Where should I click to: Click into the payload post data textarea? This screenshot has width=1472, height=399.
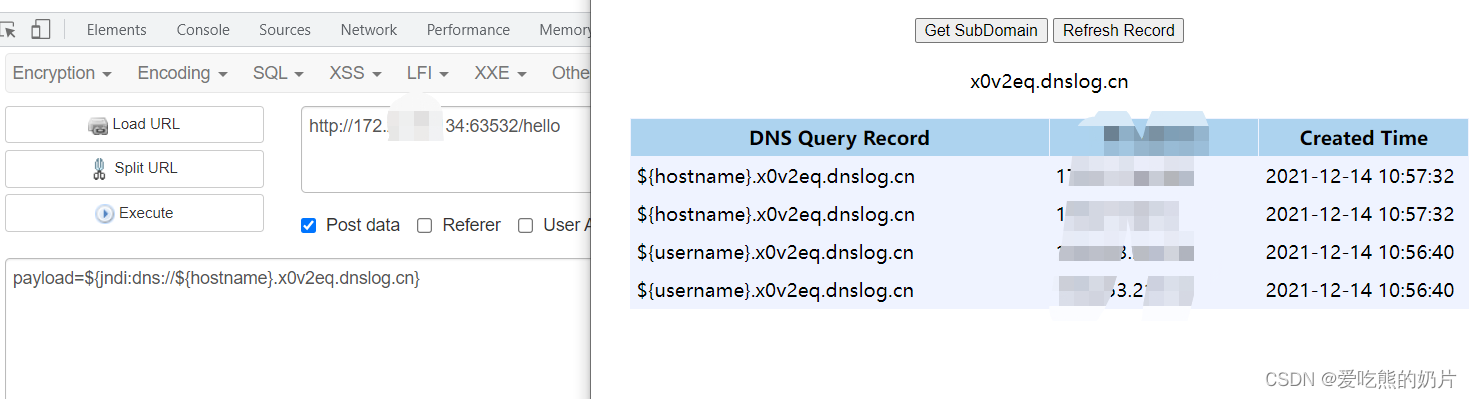[298, 328]
